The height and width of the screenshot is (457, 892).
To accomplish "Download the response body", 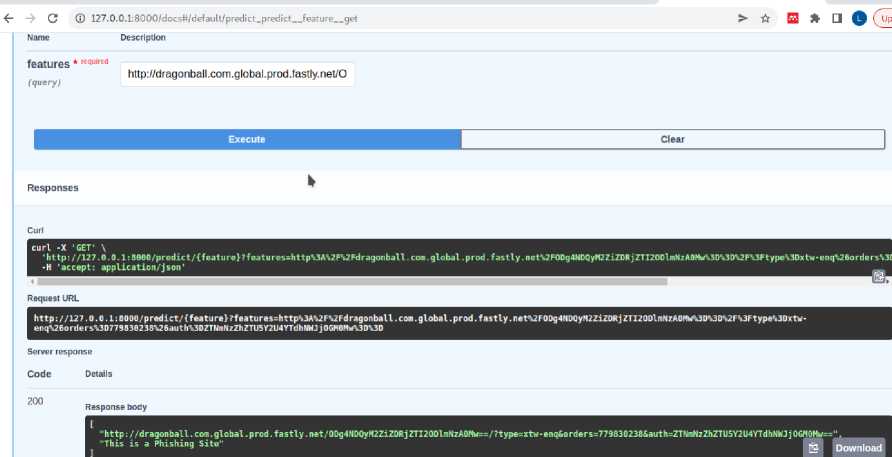I will 858,447.
